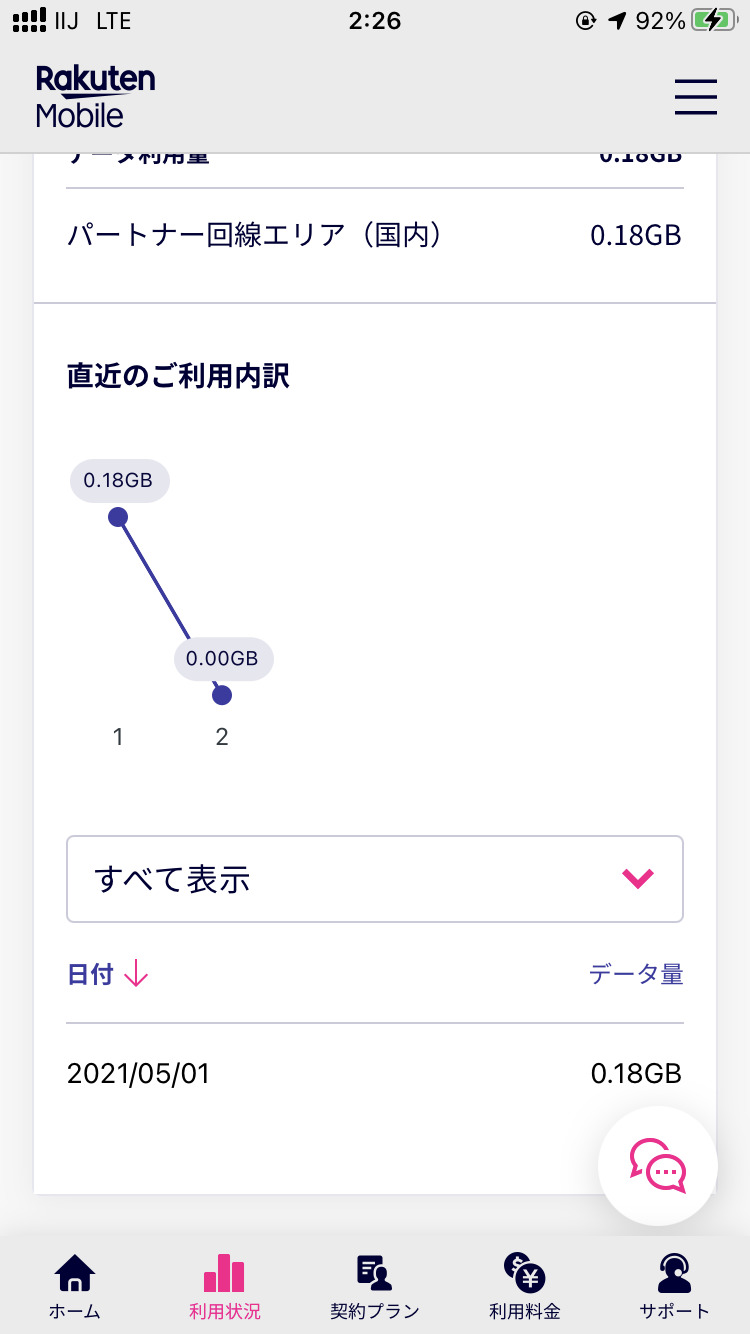Tap the 2021/05/01 usage row
750x1334 pixels.
point(374,1074)
